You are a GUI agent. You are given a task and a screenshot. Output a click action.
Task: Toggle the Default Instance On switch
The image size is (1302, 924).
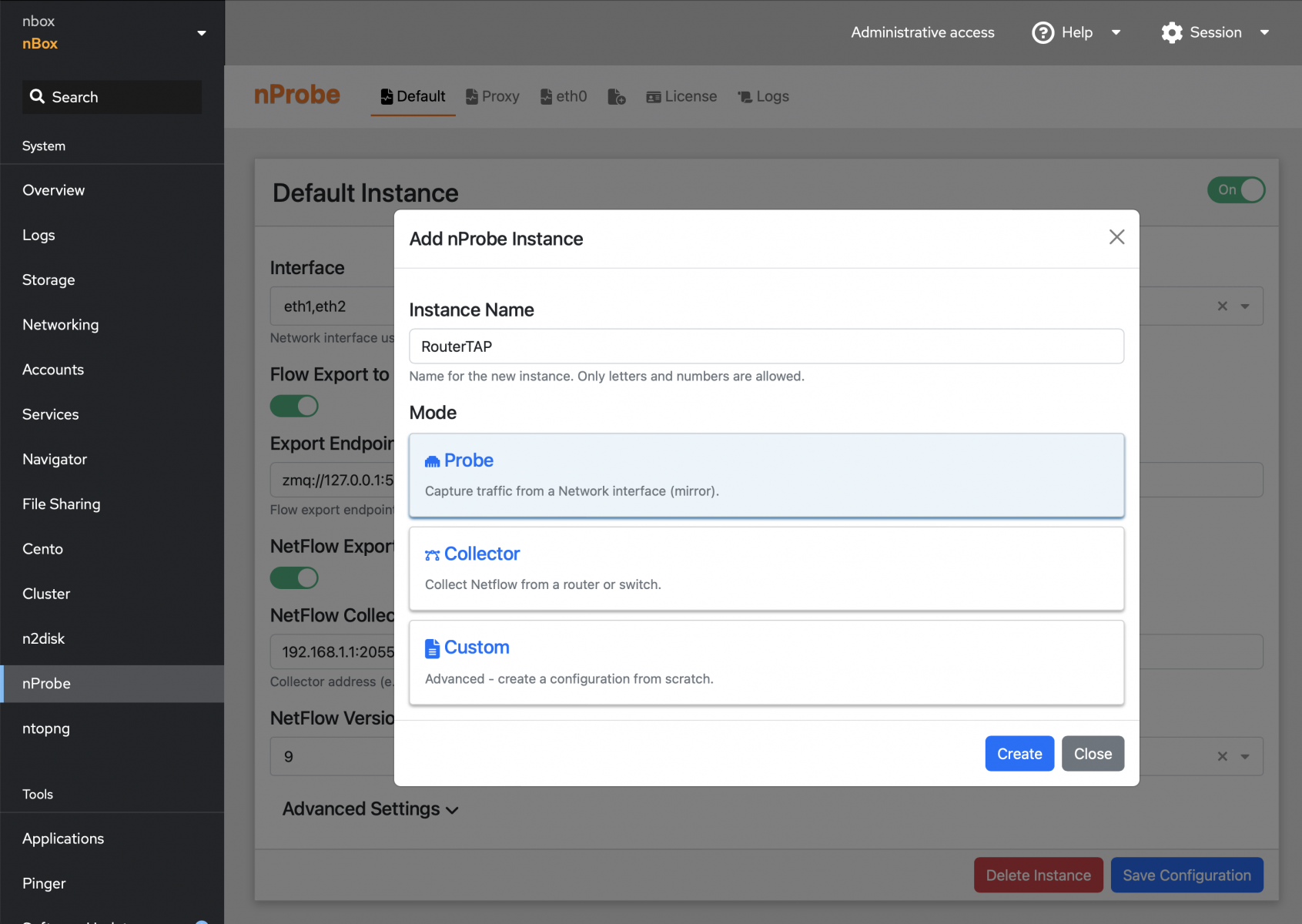(x=1236, y=190)
